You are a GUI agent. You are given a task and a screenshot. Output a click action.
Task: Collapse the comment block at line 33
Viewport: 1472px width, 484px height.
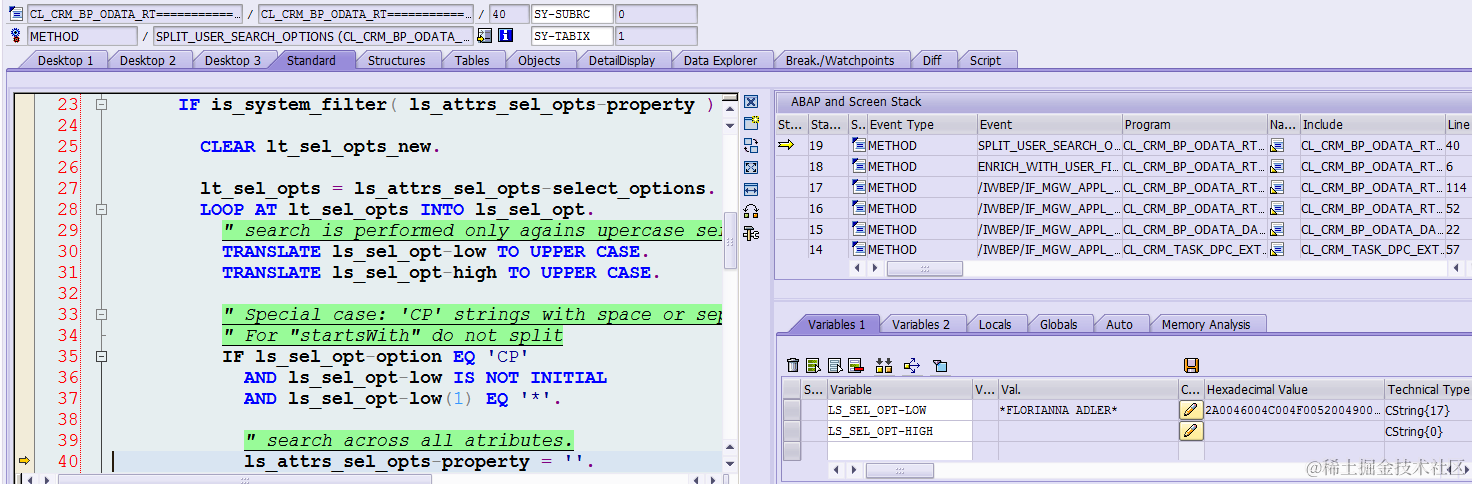point(100,315)
